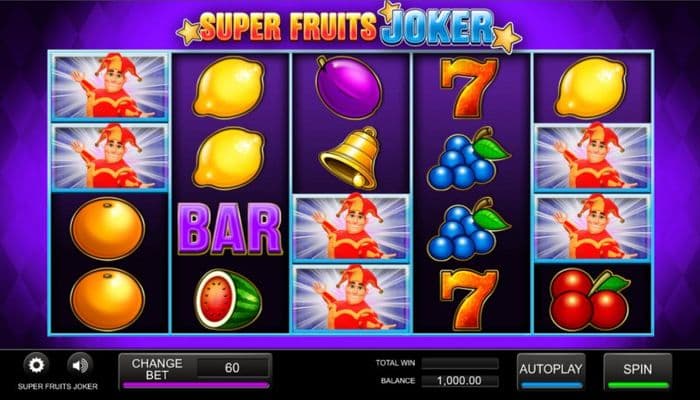Click the balance field showing 1,000.00
Viewport: 700px width, 400px height.
[460, 381]
